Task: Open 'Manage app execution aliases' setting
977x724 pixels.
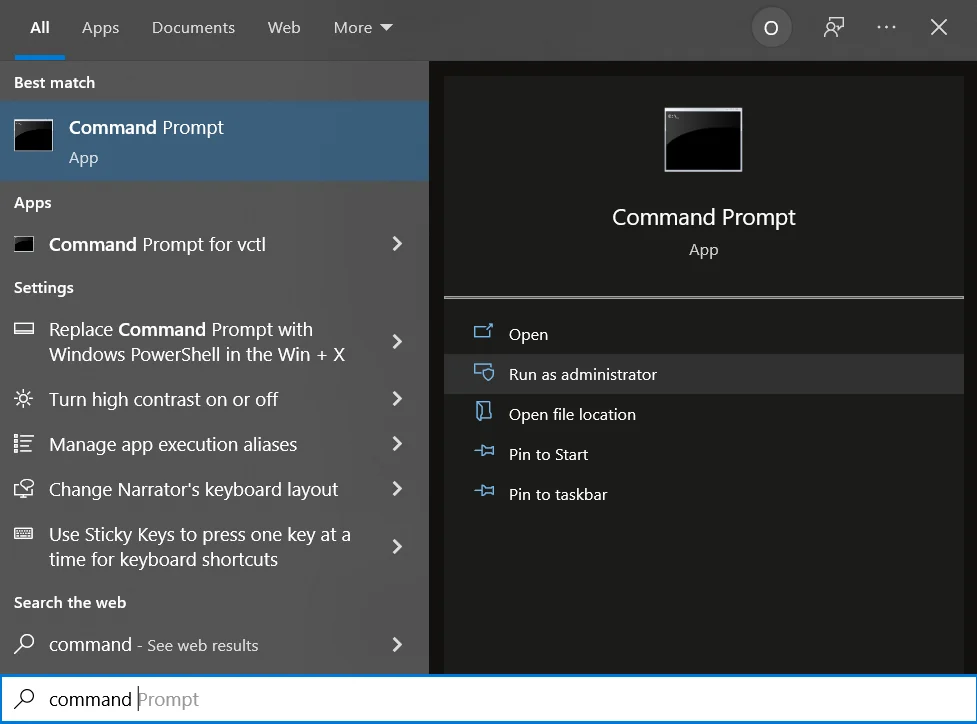Action: (214, 444)
